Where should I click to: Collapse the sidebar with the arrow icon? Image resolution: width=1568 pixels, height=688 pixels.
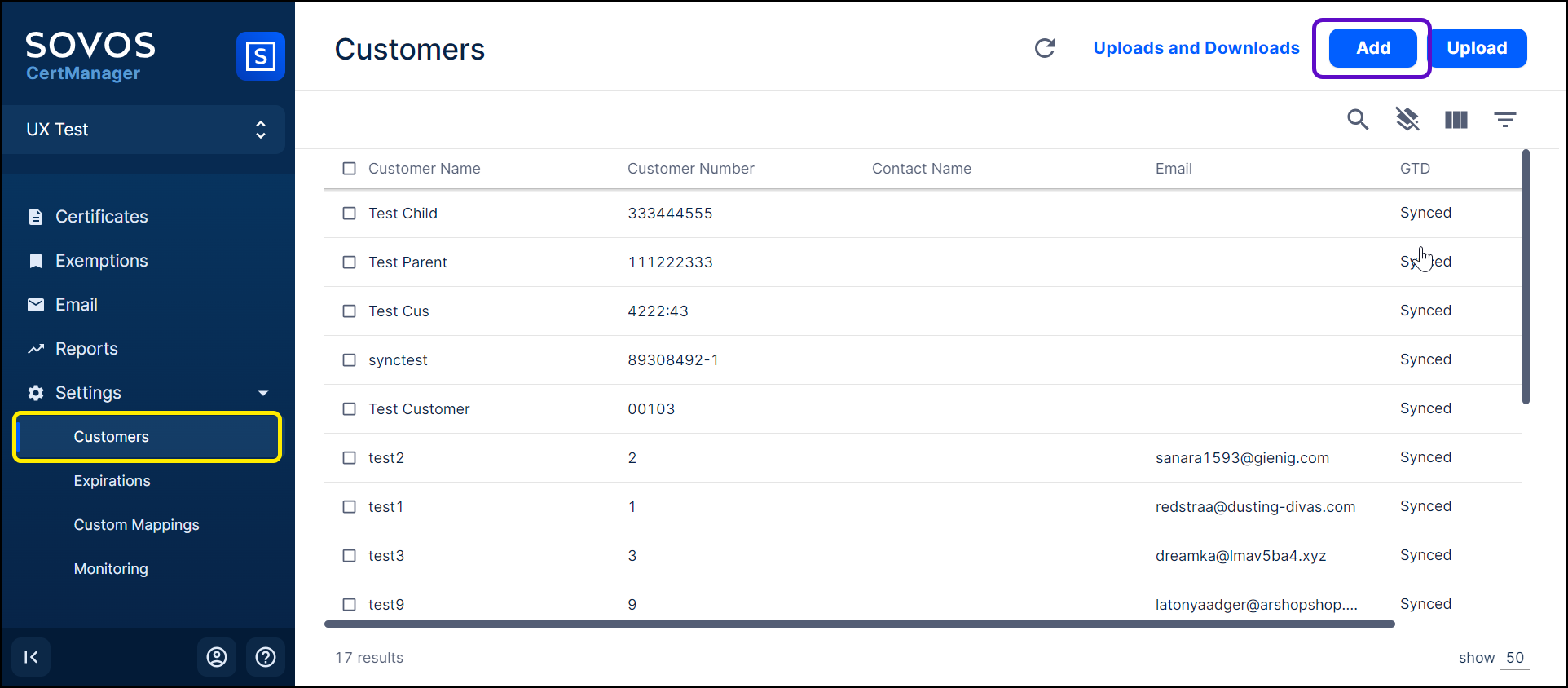pos(31,657)
